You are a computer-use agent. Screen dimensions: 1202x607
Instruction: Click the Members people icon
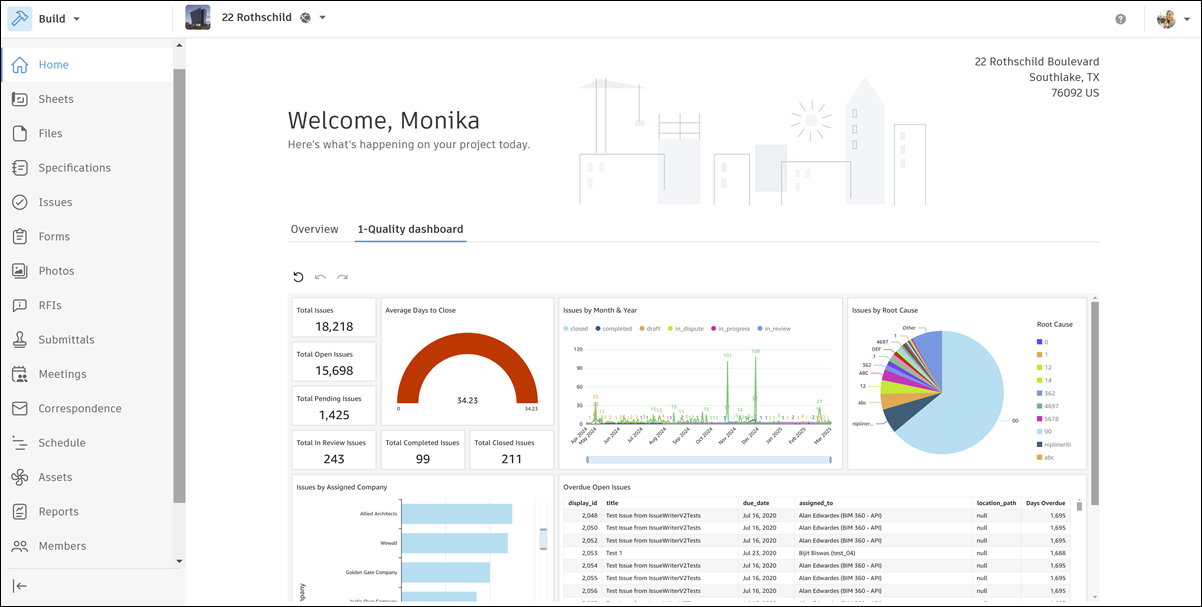(19, 546)
